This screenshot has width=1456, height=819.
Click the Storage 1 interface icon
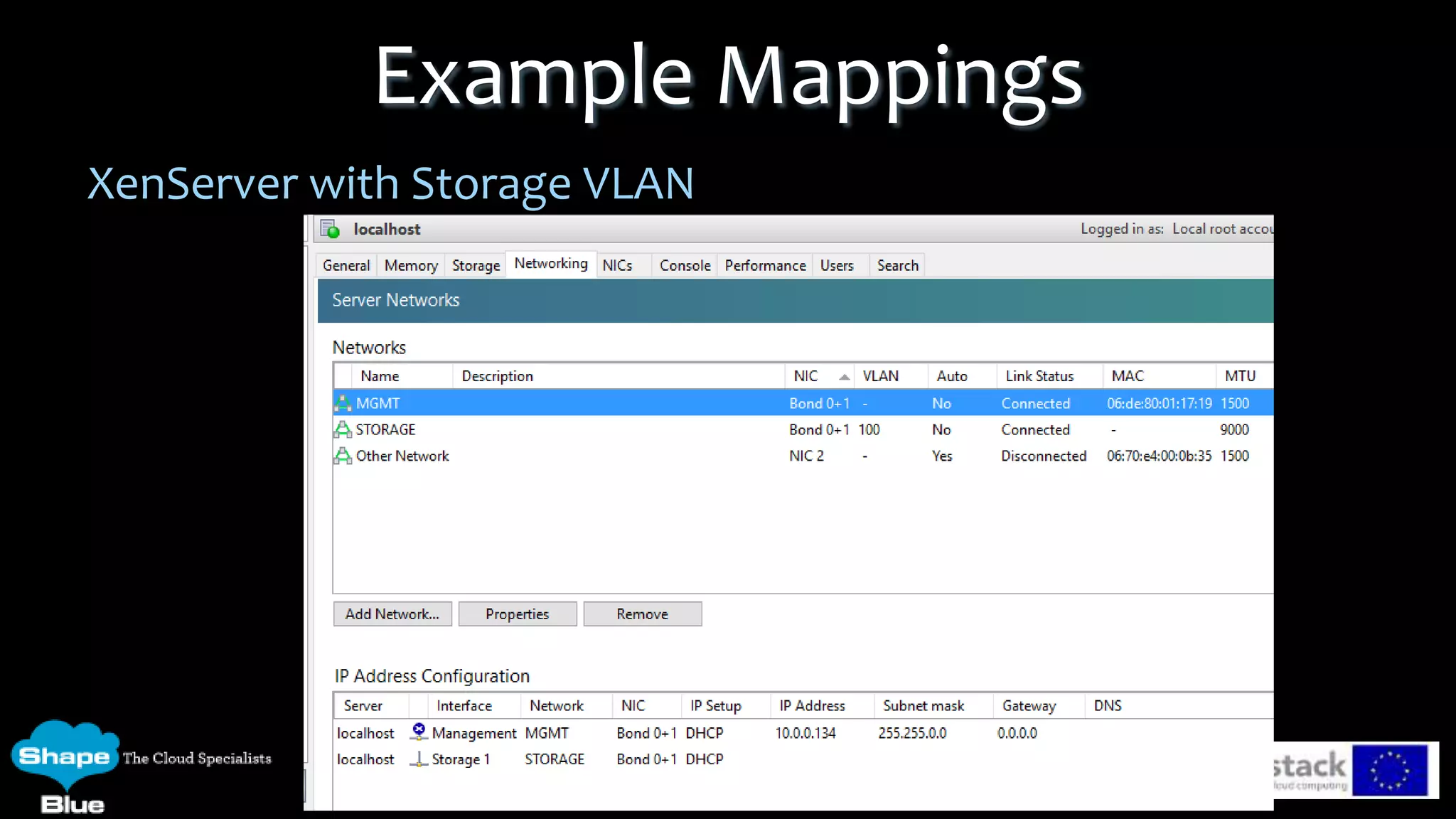coord(419,759)
